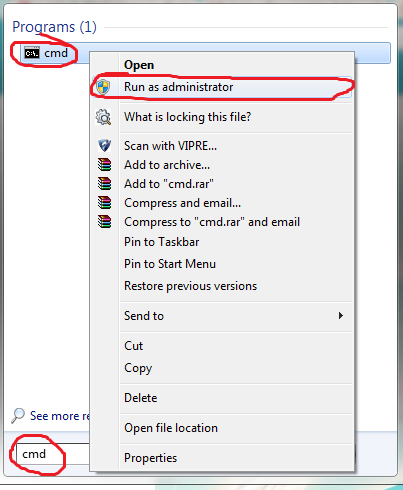The width and height of the screenshot is (403, 490).
Task: Click the magnifier icon beside 'See more results'
Action: 18,416
